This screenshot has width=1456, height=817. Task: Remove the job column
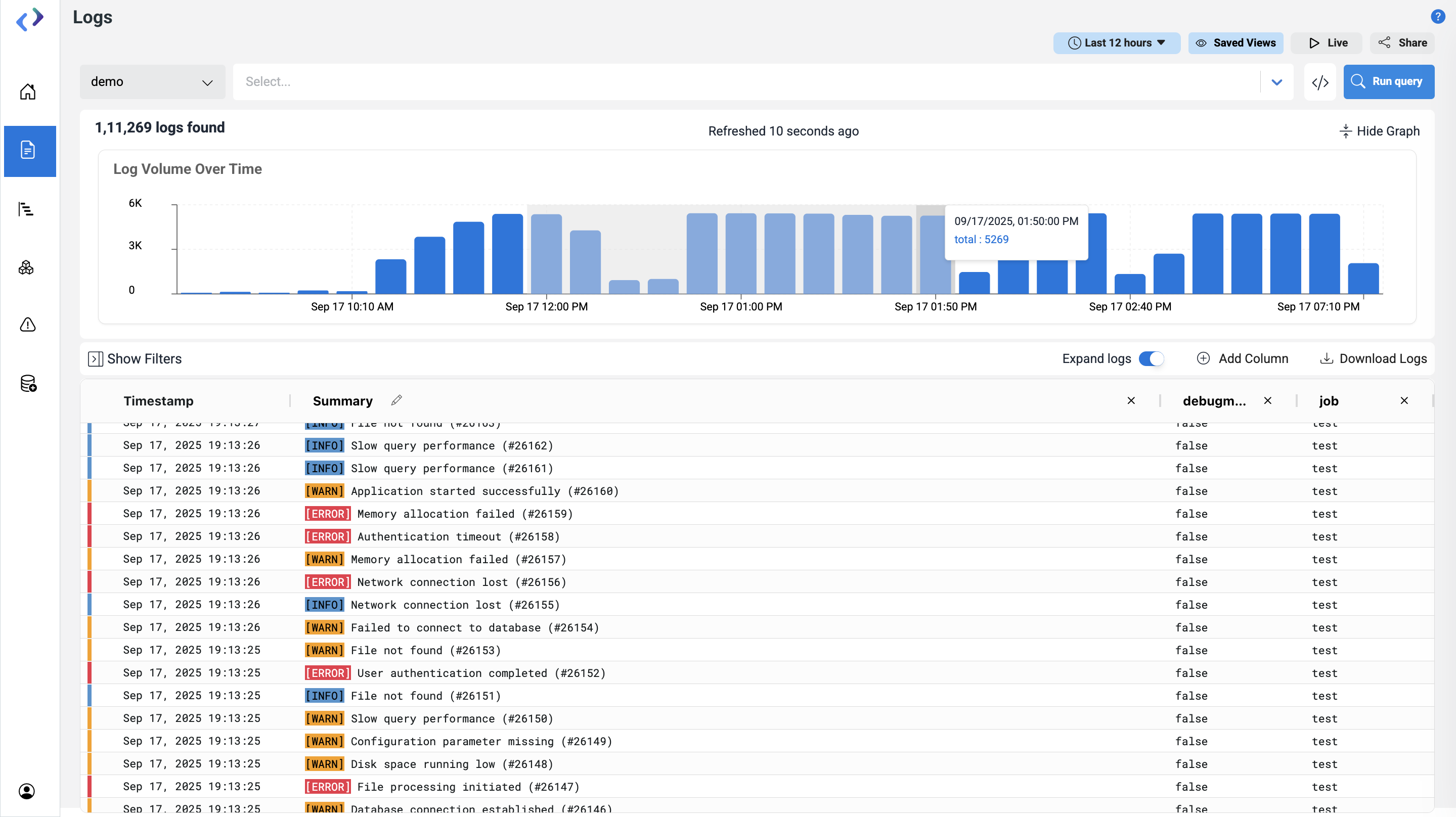tap(1404, 400)
